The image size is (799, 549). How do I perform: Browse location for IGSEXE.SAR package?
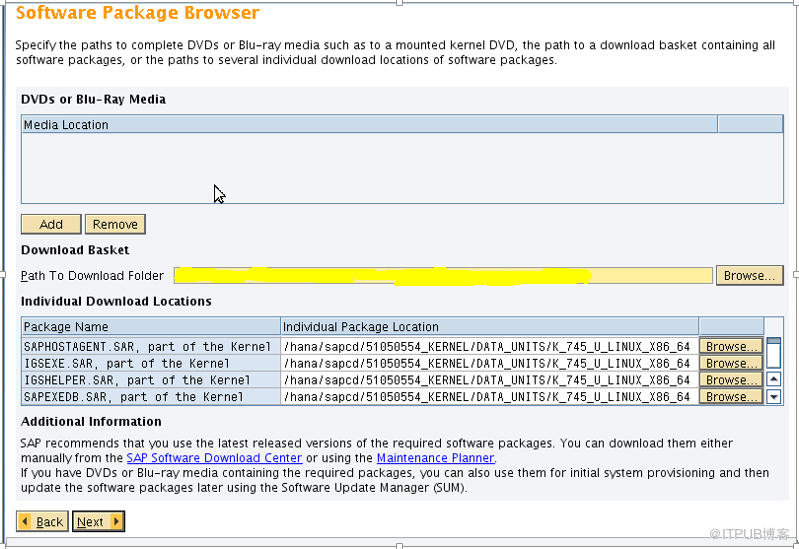tap(731, 363)
